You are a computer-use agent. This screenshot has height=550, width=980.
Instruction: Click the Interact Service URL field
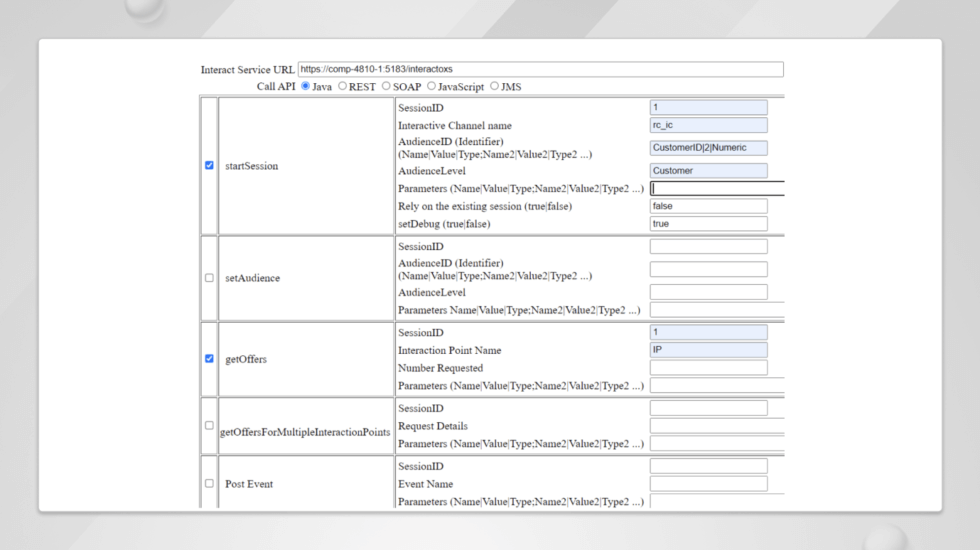(x=541, y=69)
